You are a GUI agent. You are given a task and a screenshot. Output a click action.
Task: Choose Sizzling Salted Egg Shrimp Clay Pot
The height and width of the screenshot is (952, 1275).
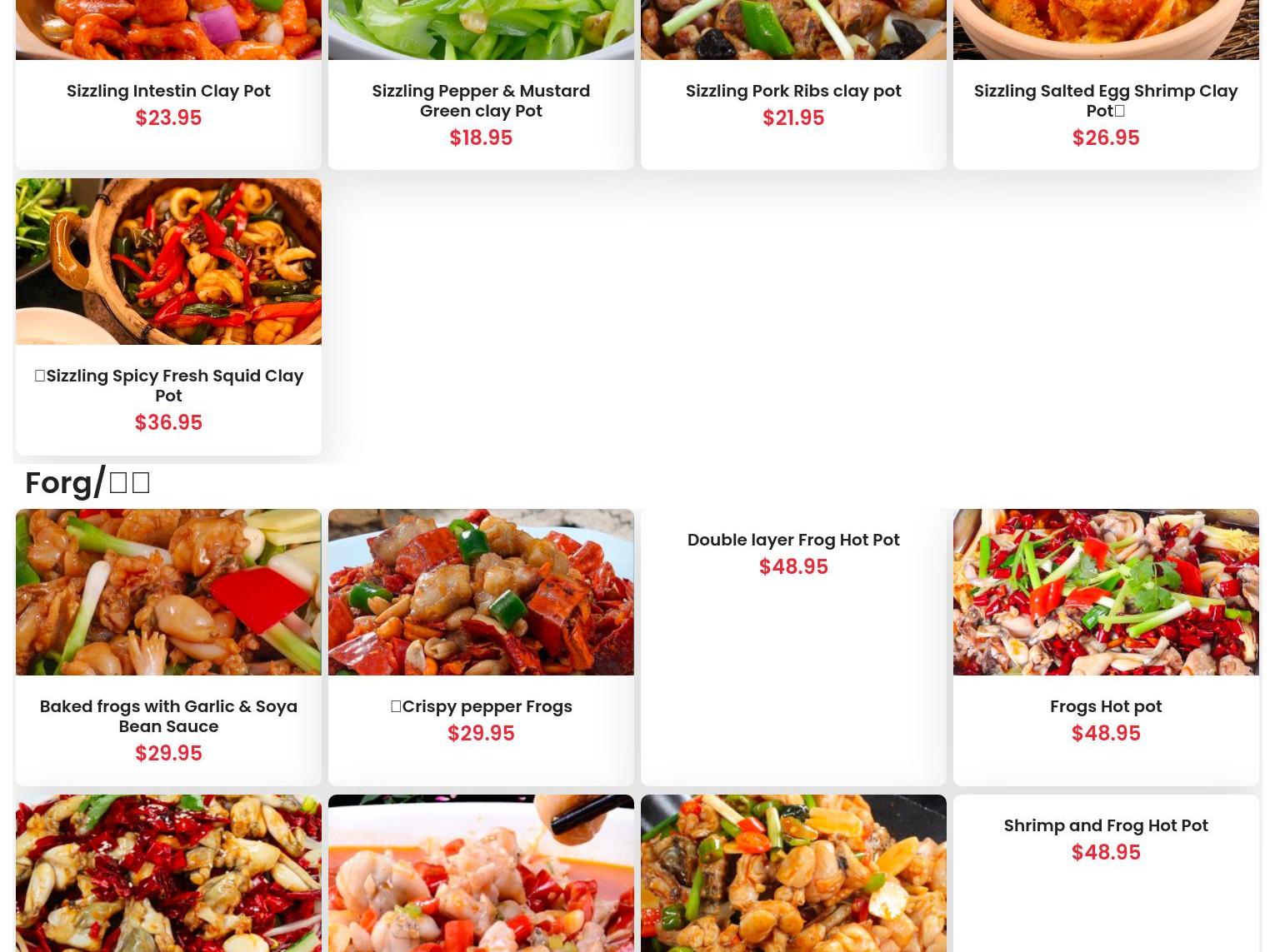click(1106, 101)
